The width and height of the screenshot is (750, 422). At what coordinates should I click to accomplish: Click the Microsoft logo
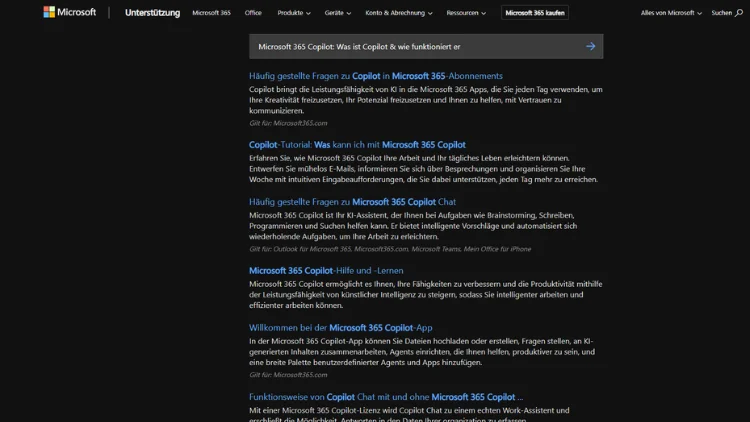click(69, 12)
